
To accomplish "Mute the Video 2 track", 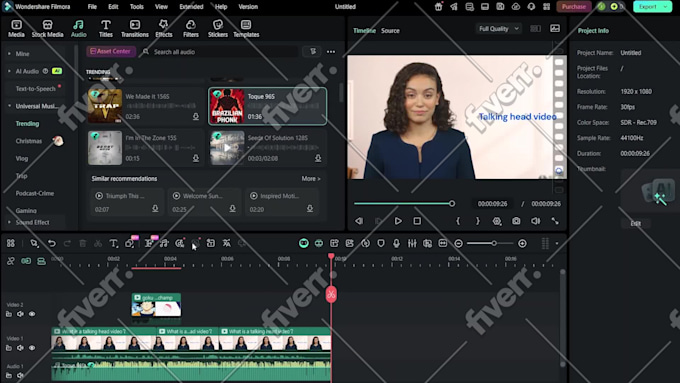I will 20,314.
